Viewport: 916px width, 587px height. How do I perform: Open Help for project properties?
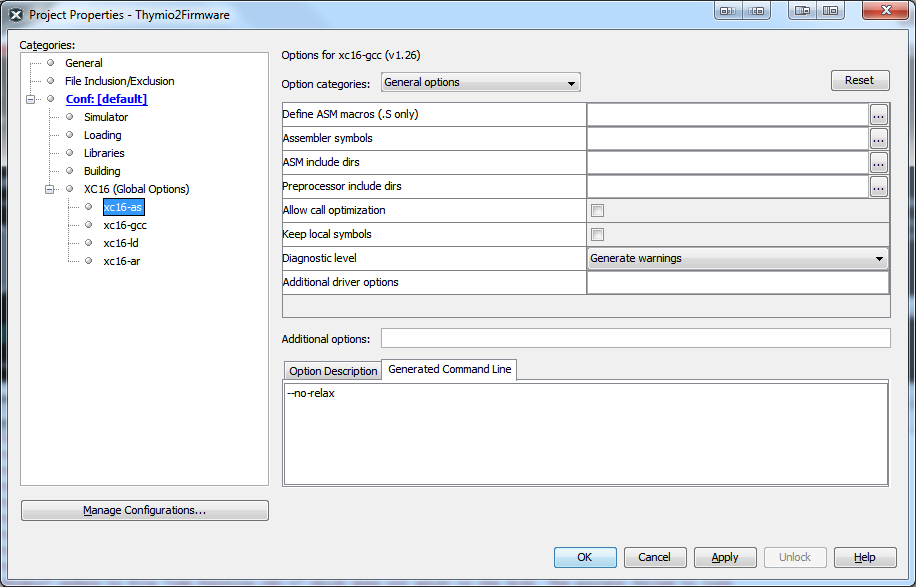click(865, 557)
